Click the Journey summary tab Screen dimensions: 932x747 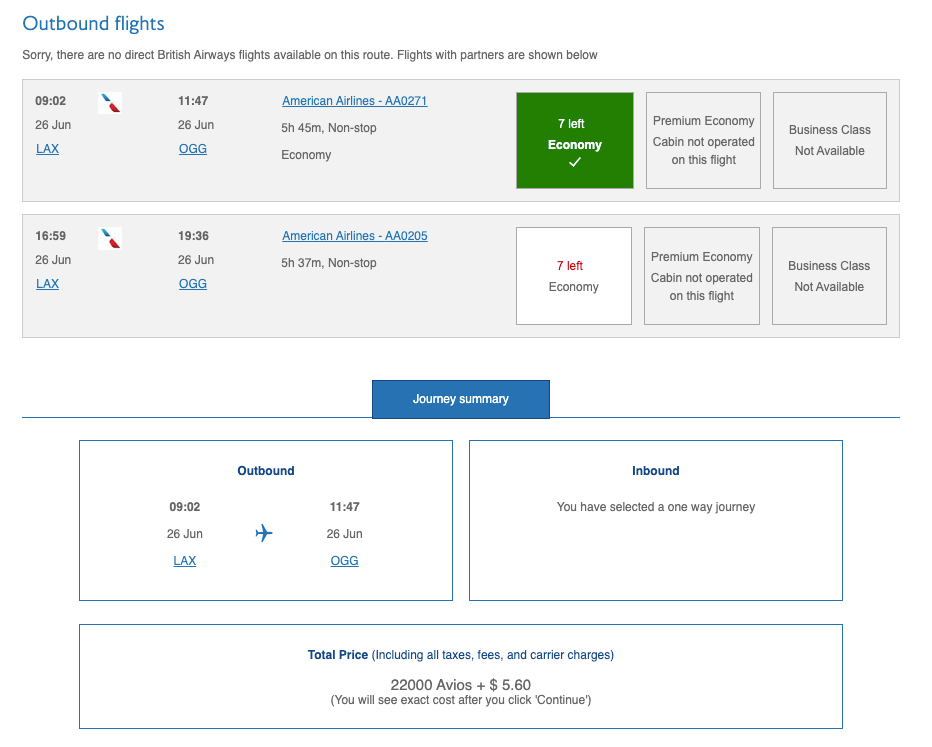click(x=460, y=399)
